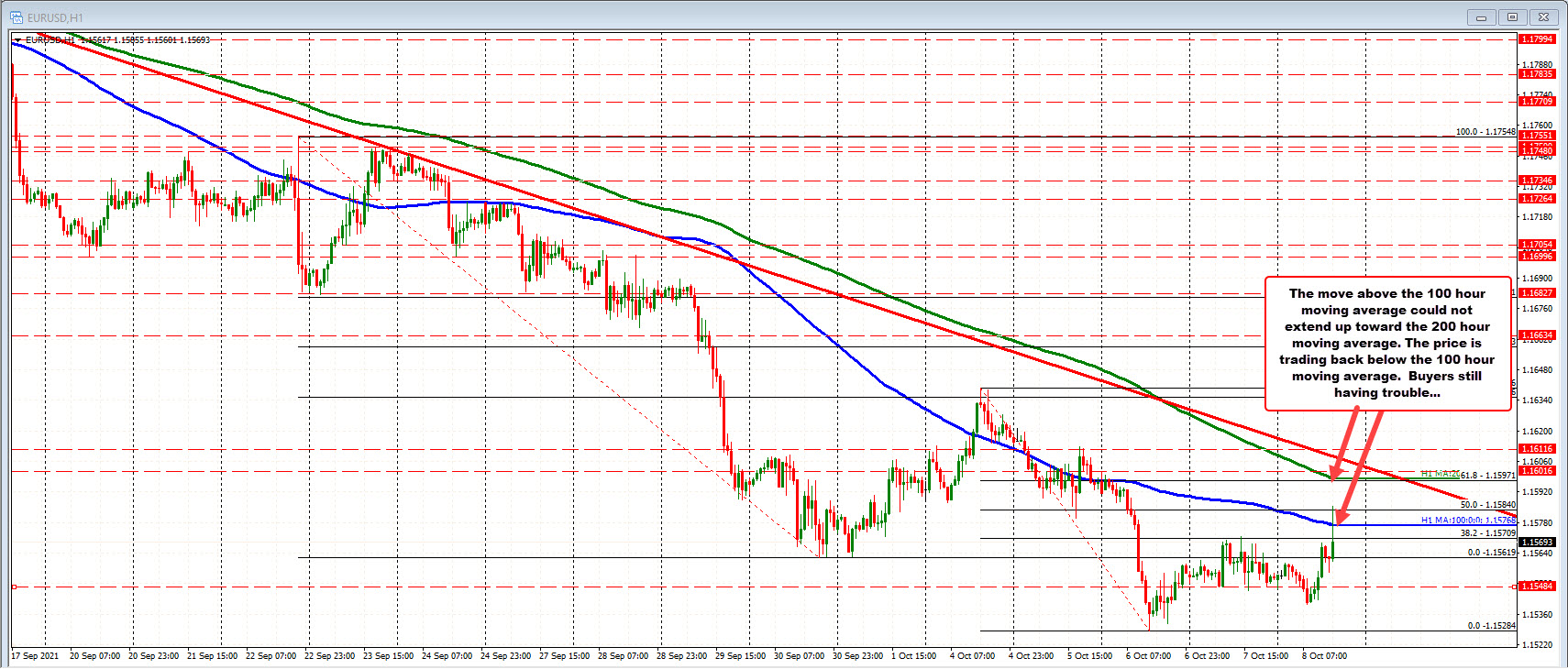Click the price scale value 1.16340
Screen dimensions: 1568x669
pyautogui.click(x=1537, y=400)
